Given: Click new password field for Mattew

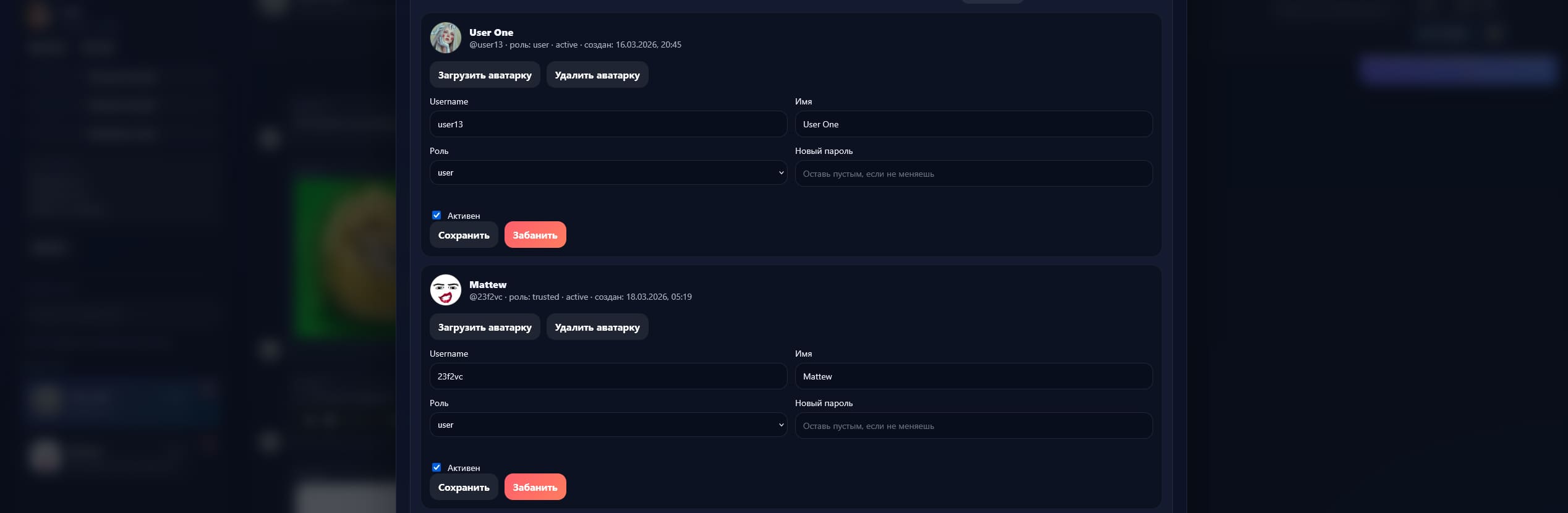Looking at the screenshot, I should [x=973, y=426].
